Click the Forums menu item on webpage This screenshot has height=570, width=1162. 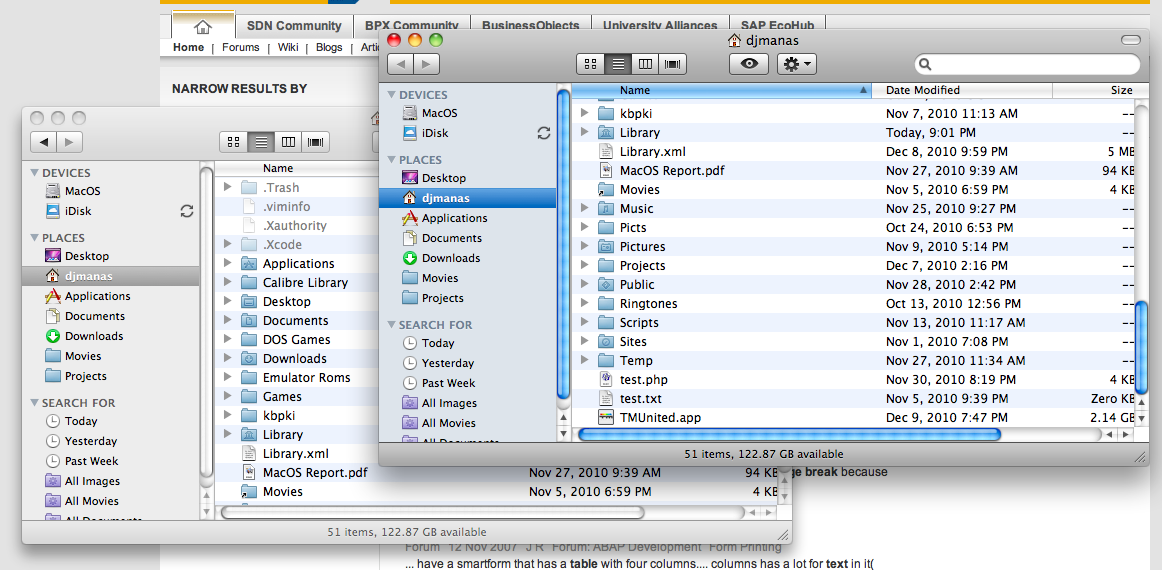pyautogui.click(x=240, y=47)
